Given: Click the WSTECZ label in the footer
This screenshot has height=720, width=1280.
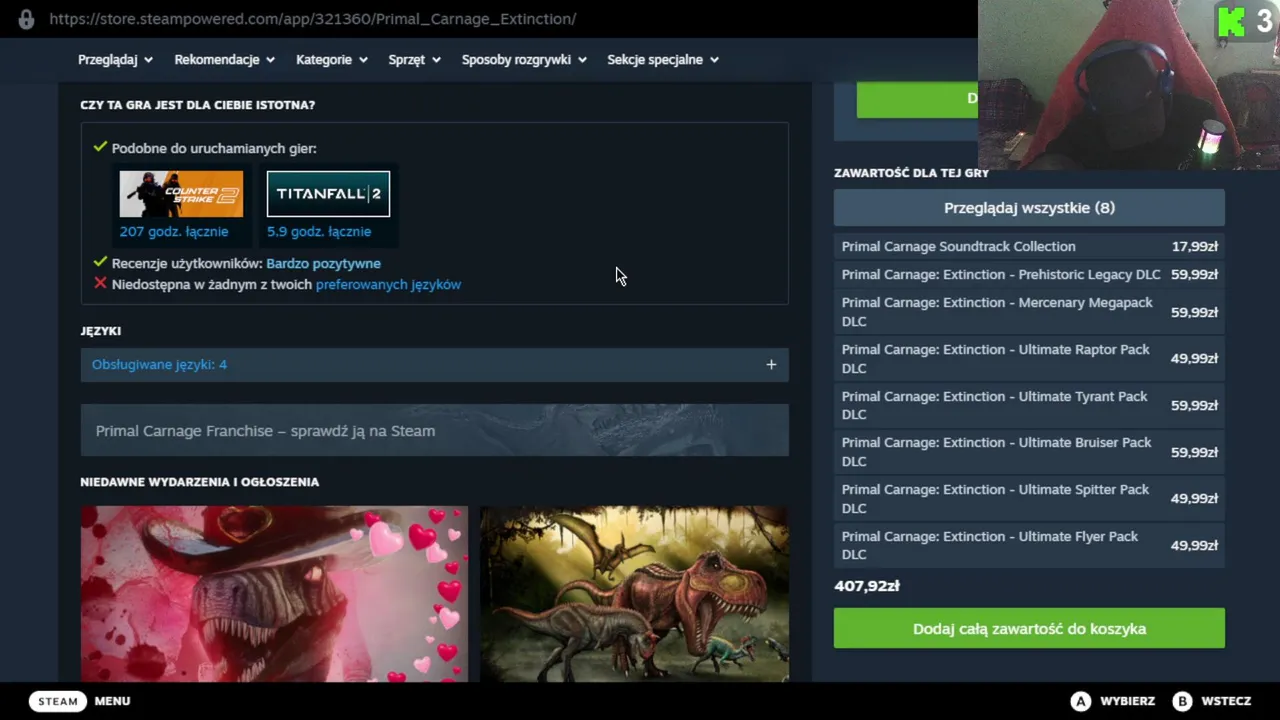Looking at the screenshot, I should point(1226,701).
